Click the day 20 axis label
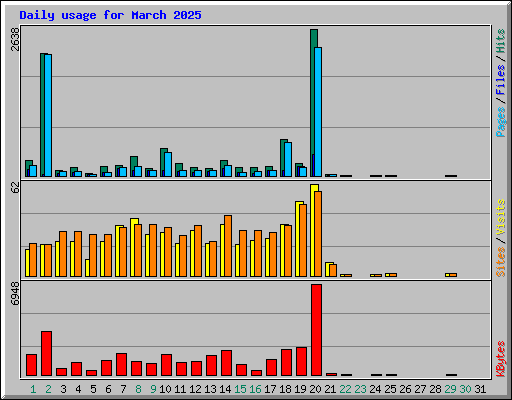This screenshot has height=400, width=512. tap(315, 389)
